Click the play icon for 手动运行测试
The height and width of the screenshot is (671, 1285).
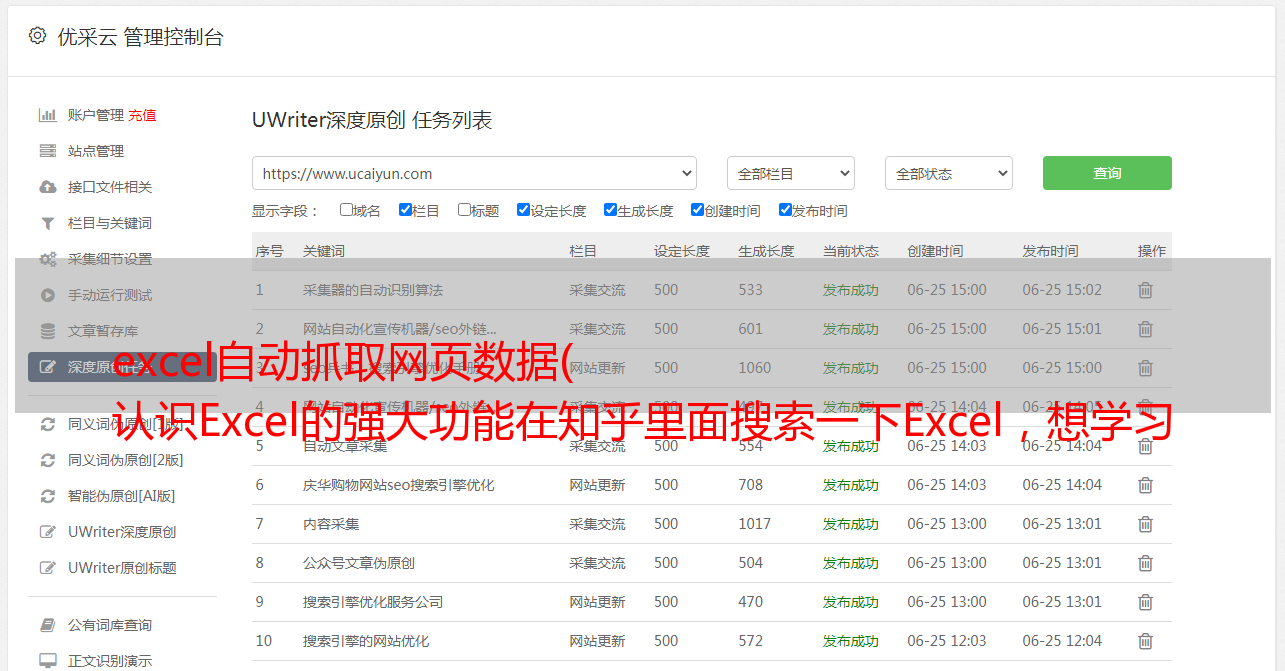47,295
